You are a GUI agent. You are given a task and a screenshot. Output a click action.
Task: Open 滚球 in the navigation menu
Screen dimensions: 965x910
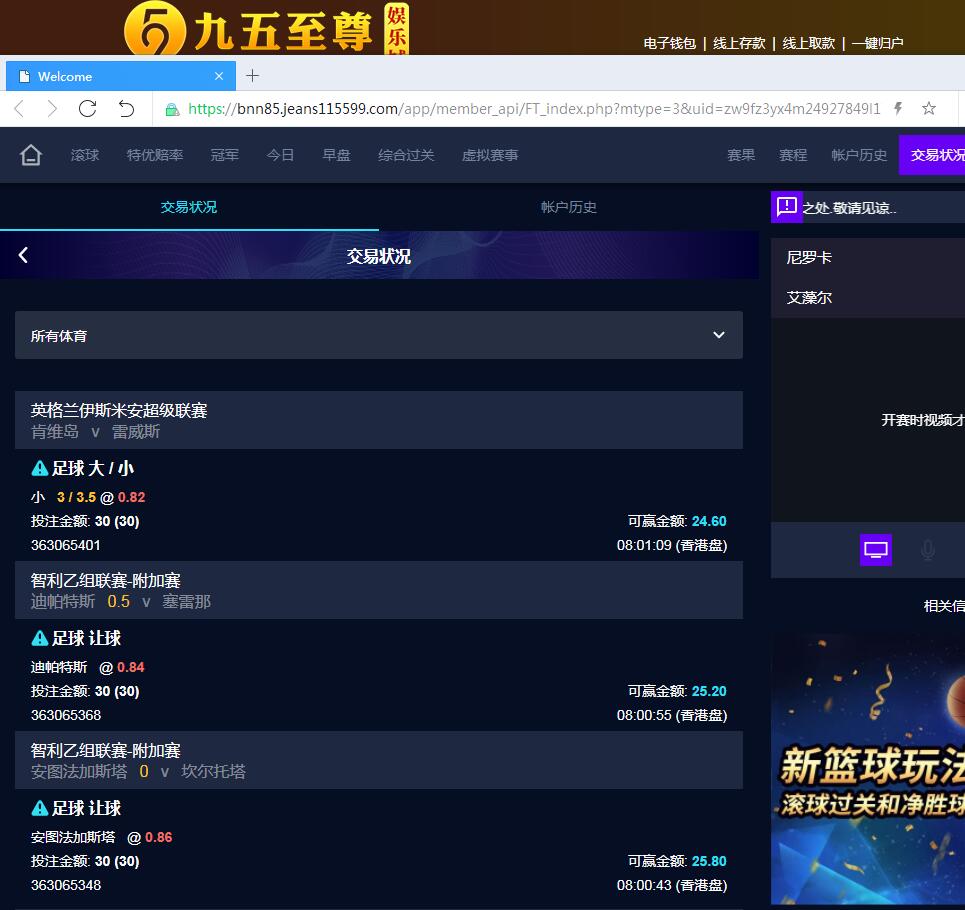85,155
